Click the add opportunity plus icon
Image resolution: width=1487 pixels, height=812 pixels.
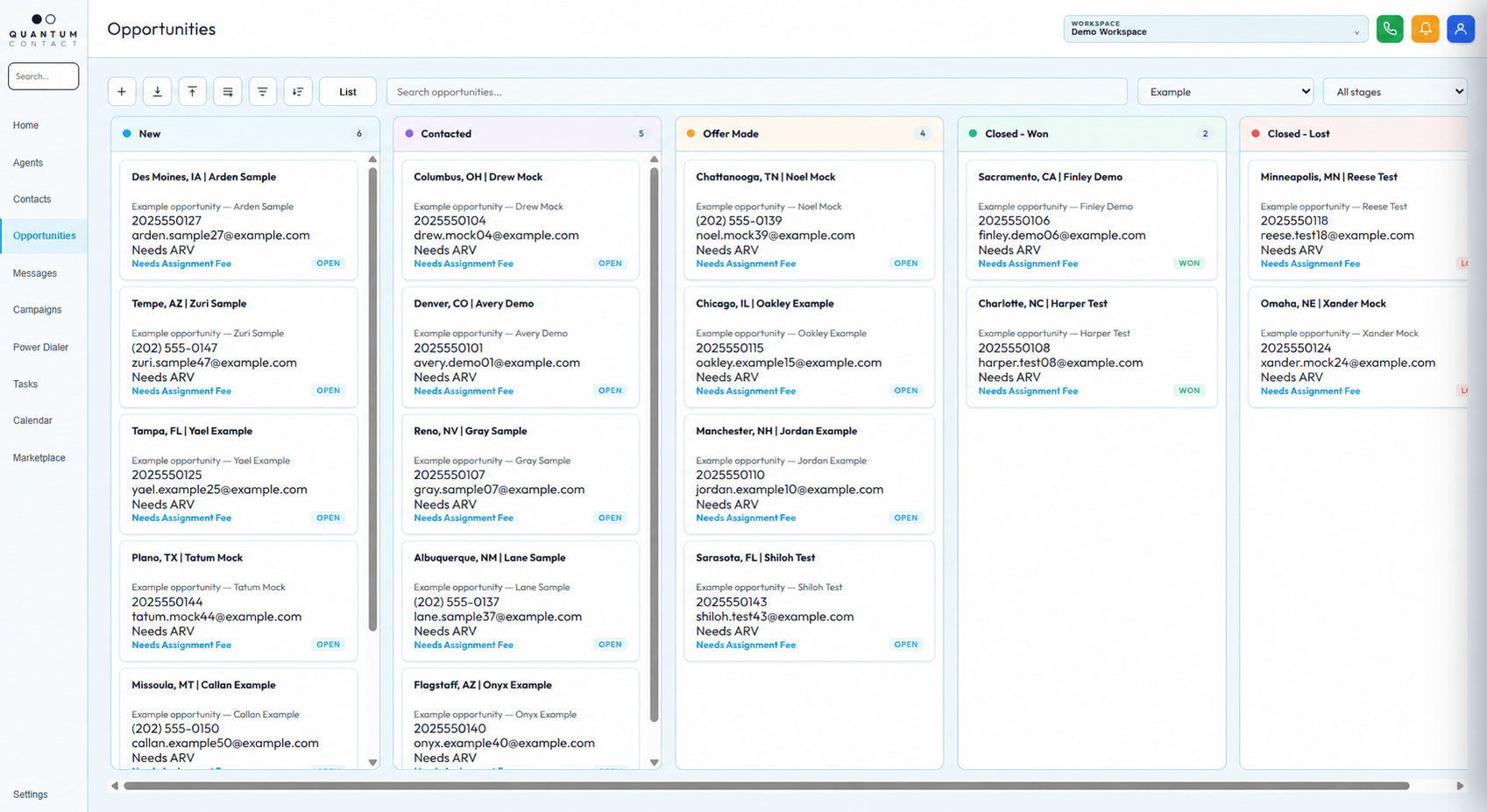(122, 92)
